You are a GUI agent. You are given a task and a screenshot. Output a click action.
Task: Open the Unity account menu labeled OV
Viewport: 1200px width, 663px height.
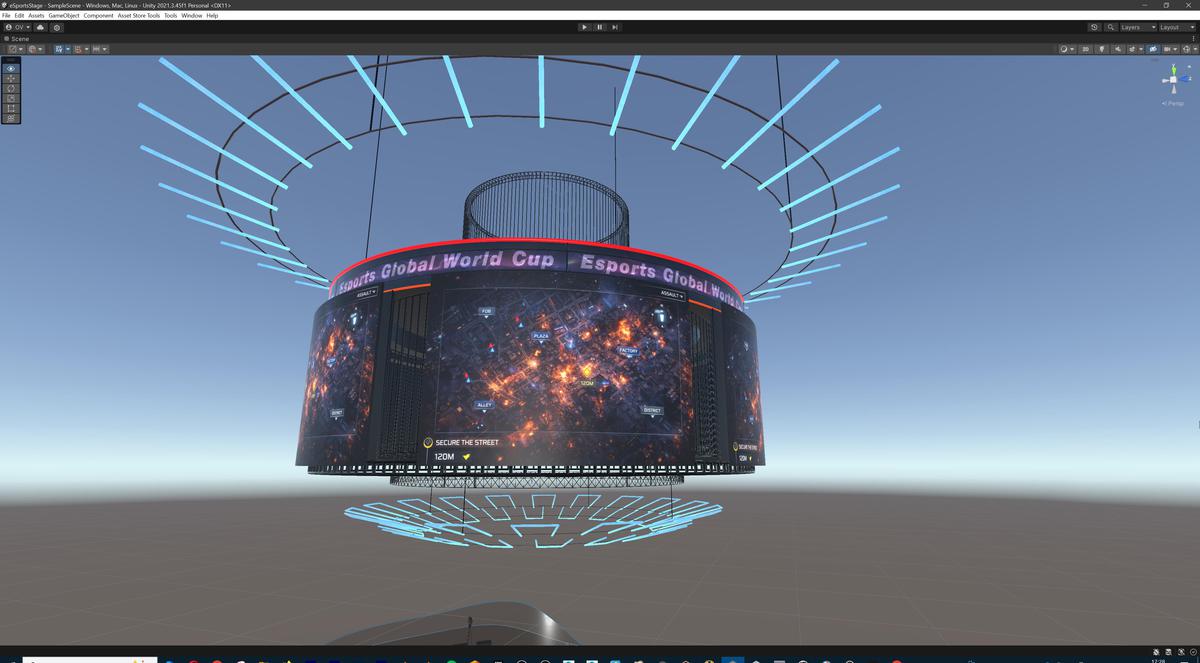pos(17,27)
